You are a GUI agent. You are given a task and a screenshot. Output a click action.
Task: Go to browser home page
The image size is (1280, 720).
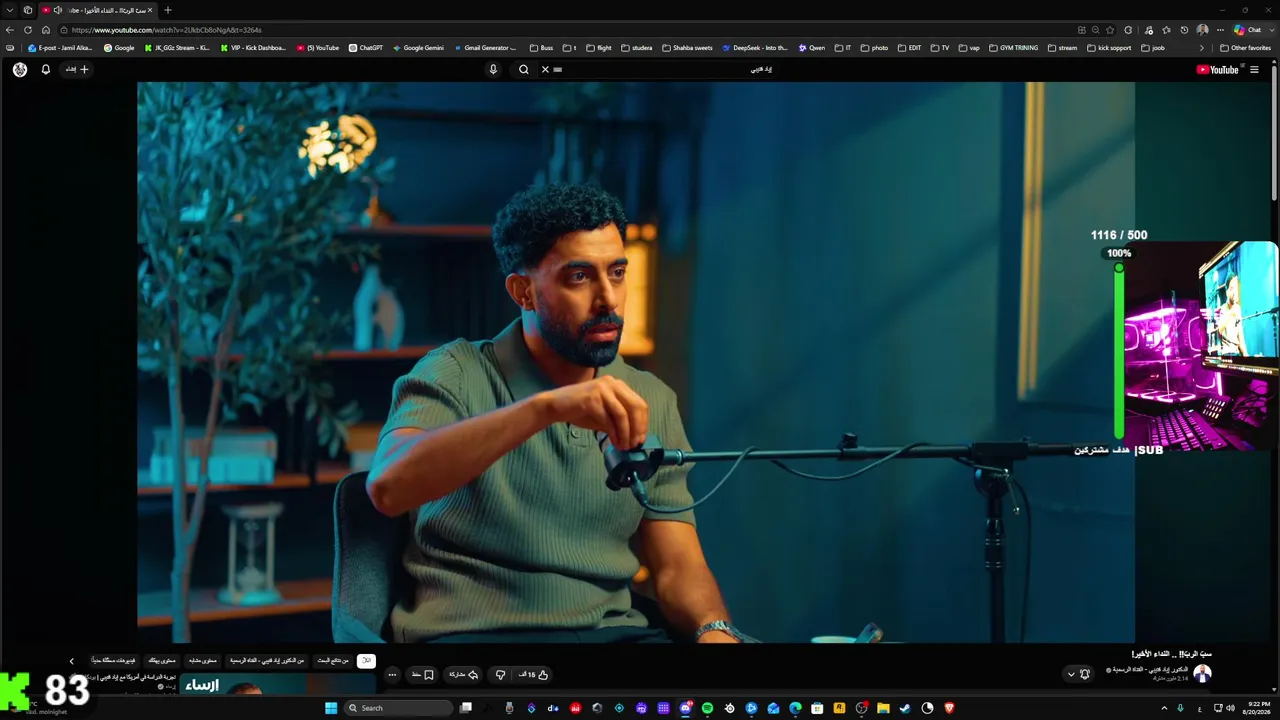pyautogui.click(x=46, y=30)
